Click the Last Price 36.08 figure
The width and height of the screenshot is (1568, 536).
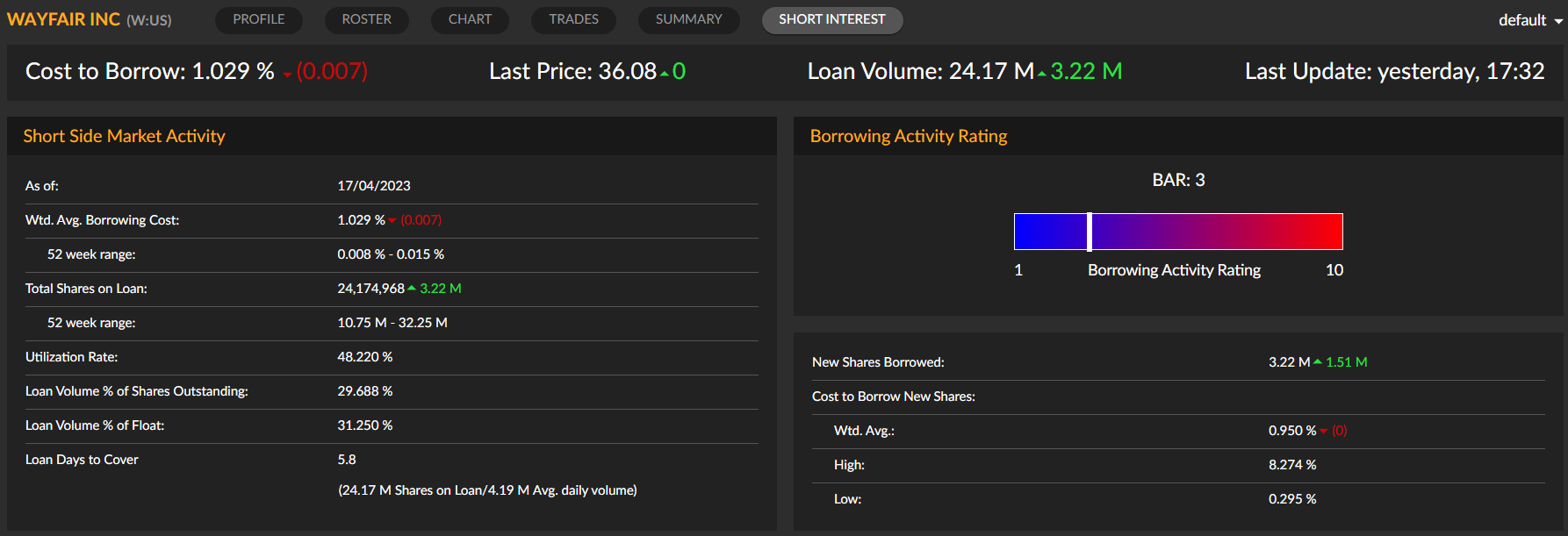(628, 71)
